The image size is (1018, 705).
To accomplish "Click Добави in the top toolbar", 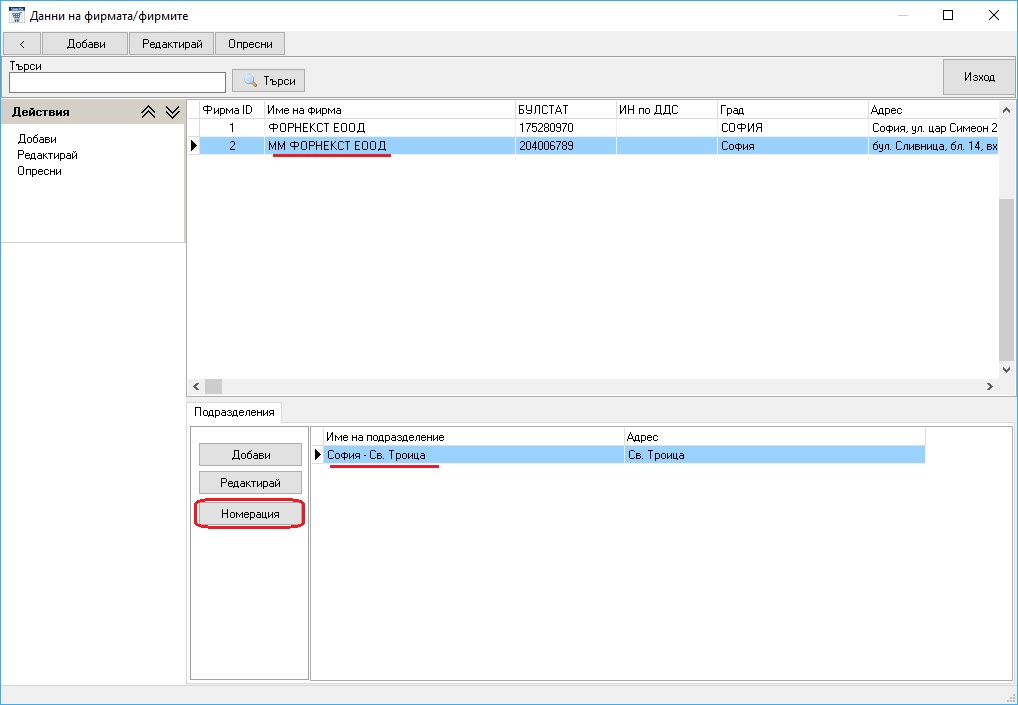I will click(86, 44).
